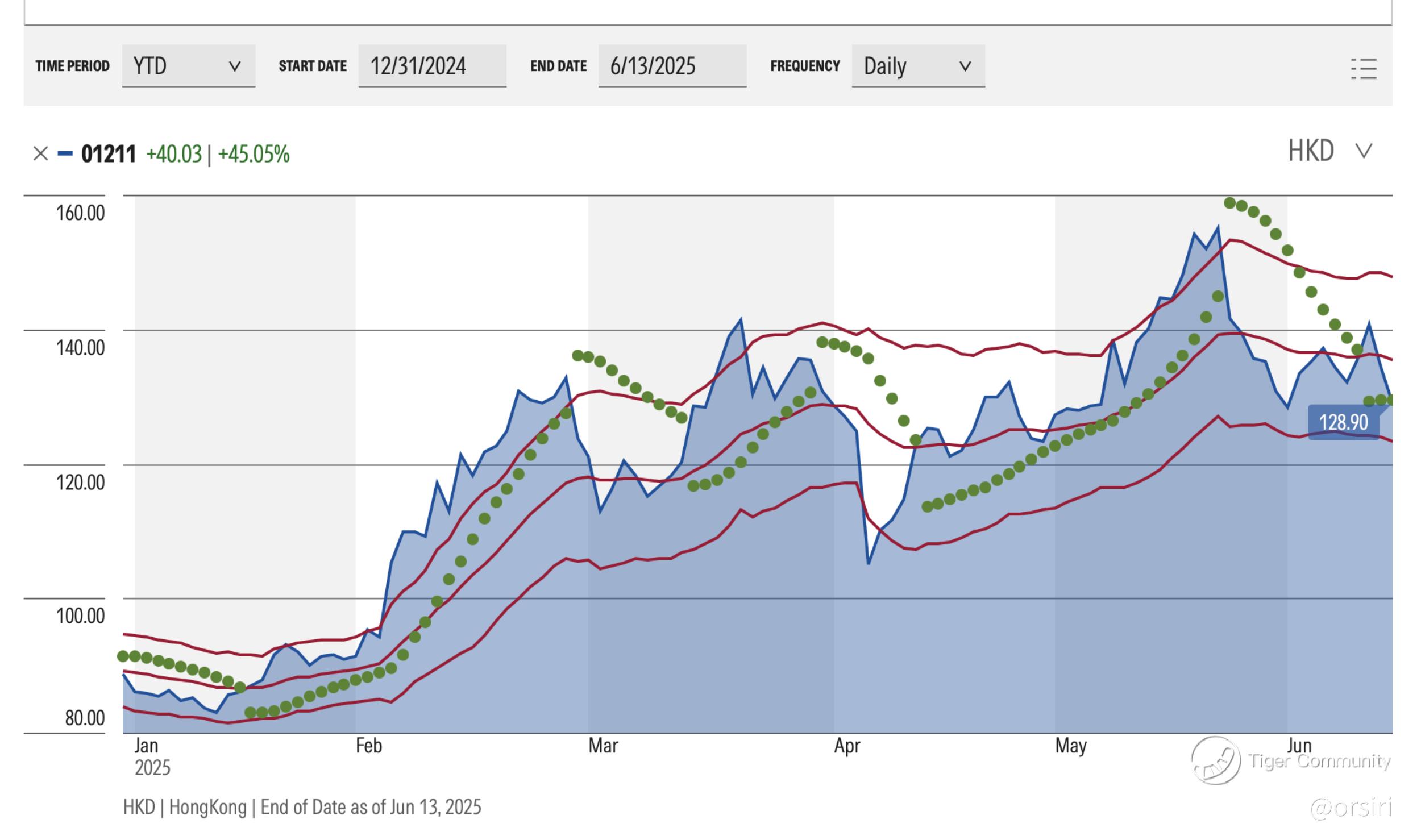The width and height of the screenshot is (1421, 840).
Task: Click the Tiger Community logo icon
Action: [x=1215, y=760]
